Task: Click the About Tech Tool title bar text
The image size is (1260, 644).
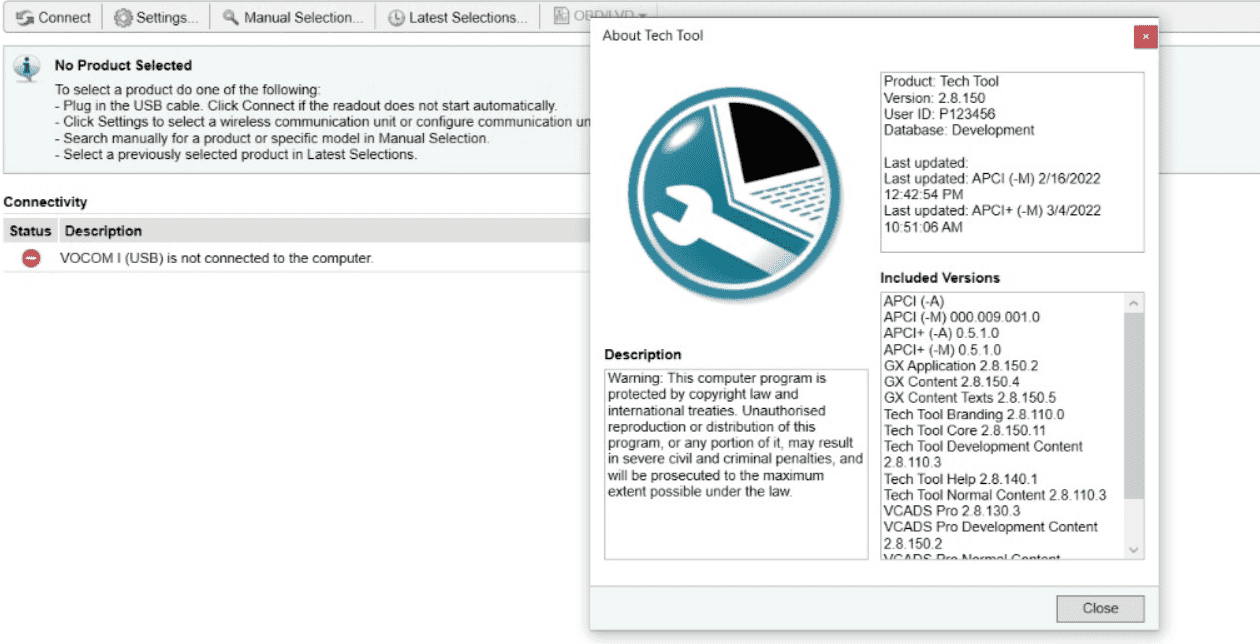Action: [x=652, y=35]
